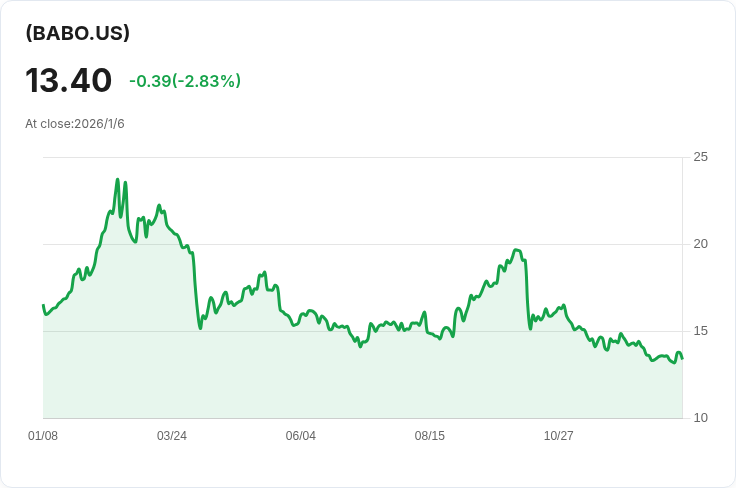The image size is (736, 488).
Task: Click the highest peak of the price line
Action: click(x=118, y=180)
